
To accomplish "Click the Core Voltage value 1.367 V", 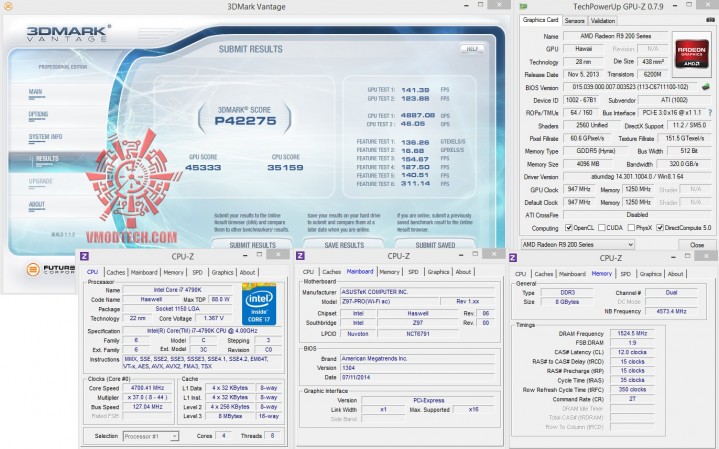I will 213,318.
